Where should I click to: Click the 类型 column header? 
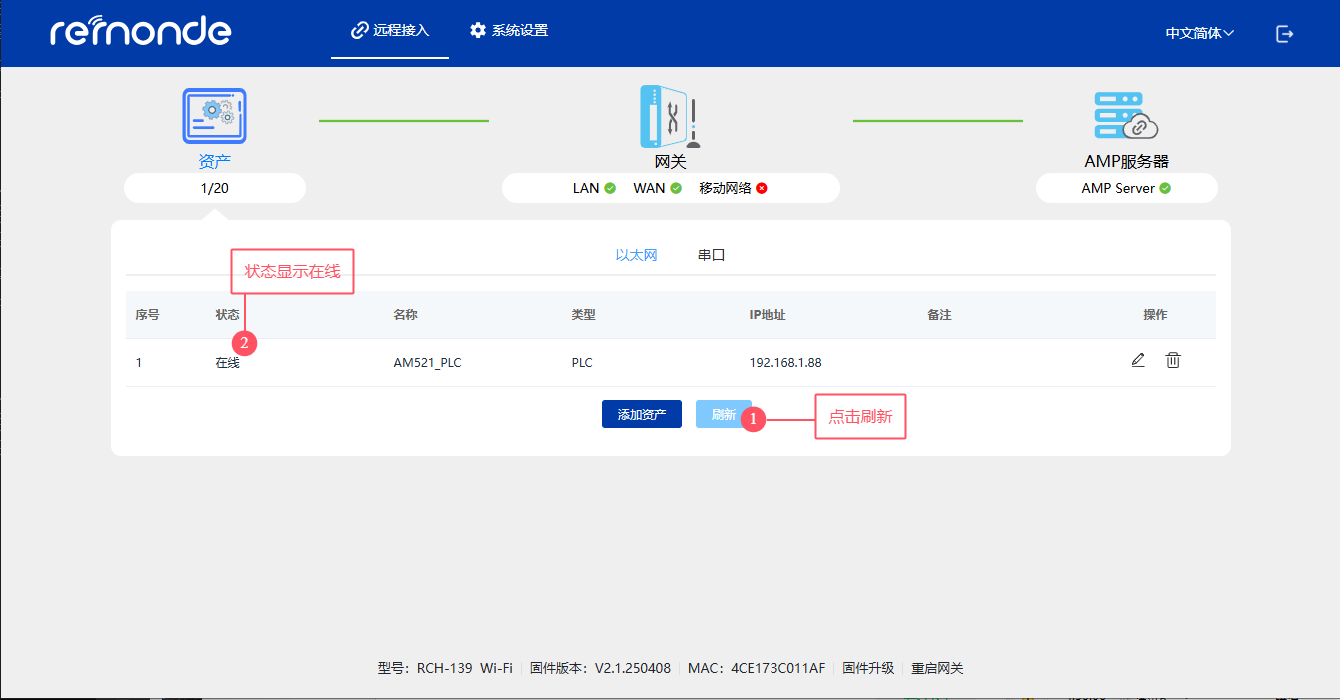(583, 315)
